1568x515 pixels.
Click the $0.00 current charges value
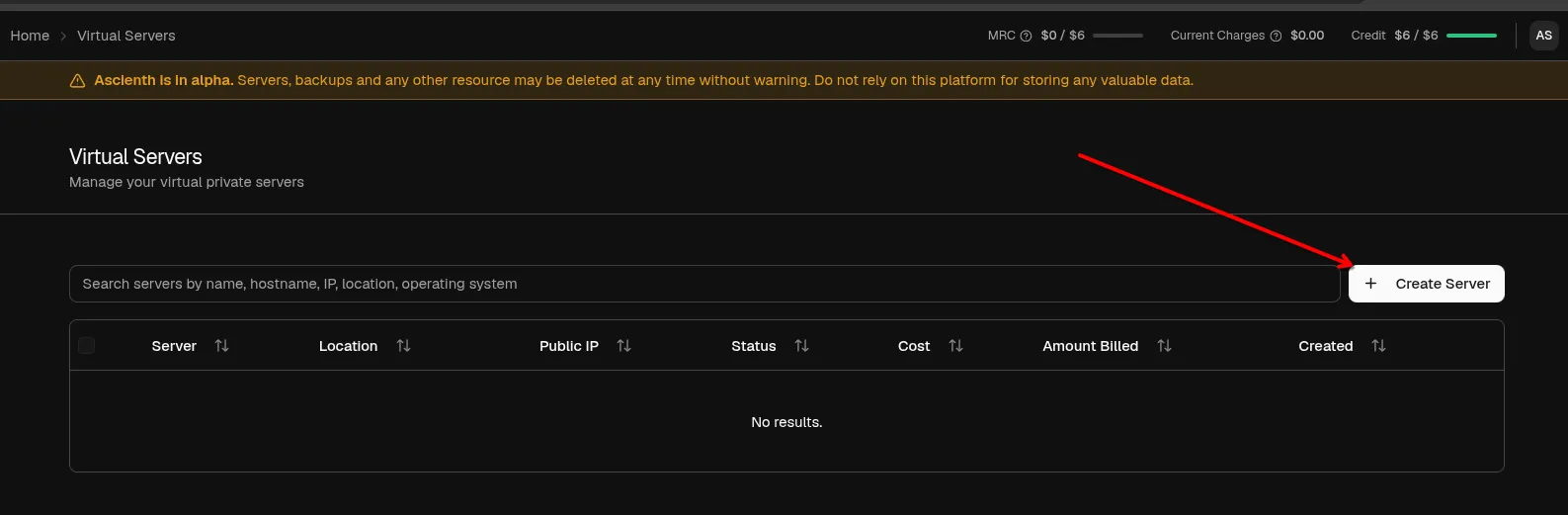coord(1307,36)
